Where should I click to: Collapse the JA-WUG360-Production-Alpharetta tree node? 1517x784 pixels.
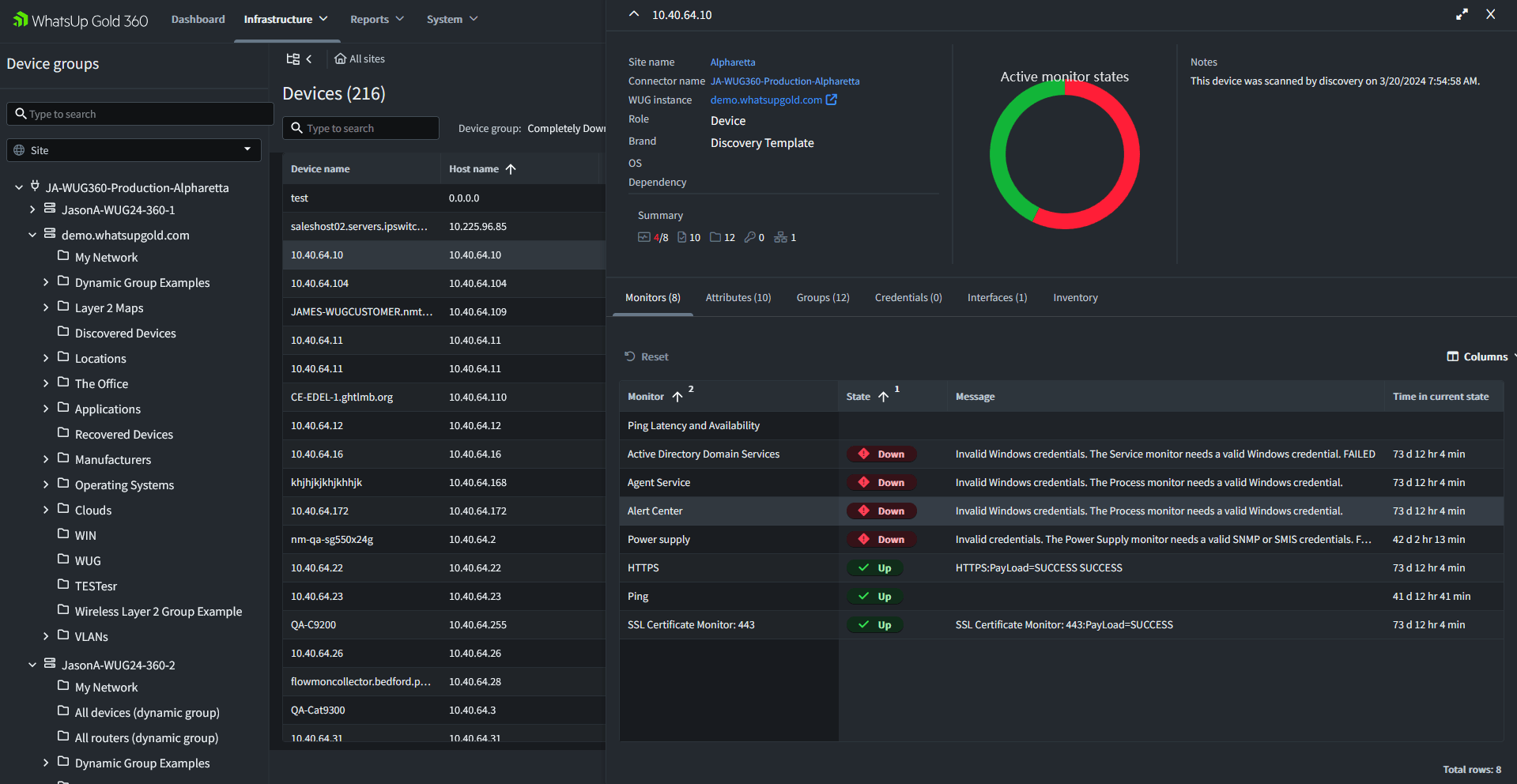(x=19, y=188)
